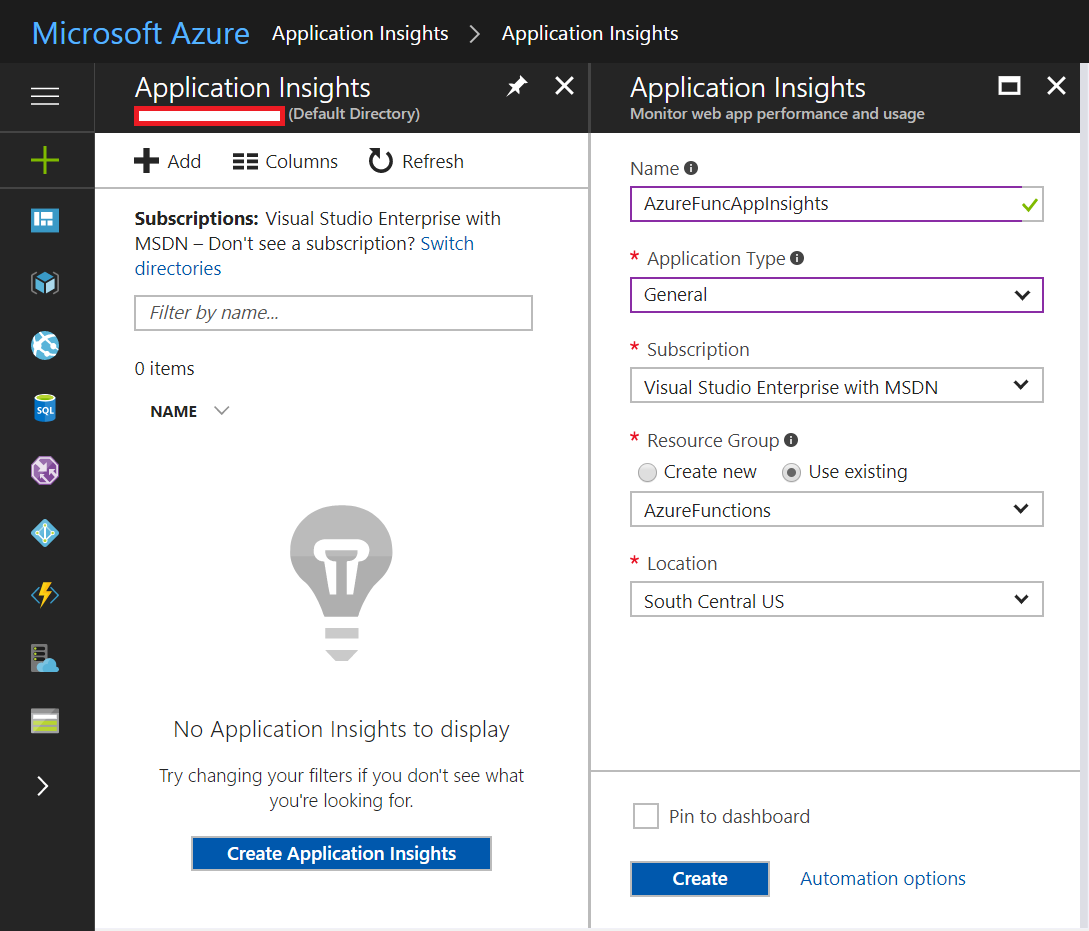The image size is (1089, 931).
Task: Click Microsoft Azure logo text
Action: (x=141, y=33)
